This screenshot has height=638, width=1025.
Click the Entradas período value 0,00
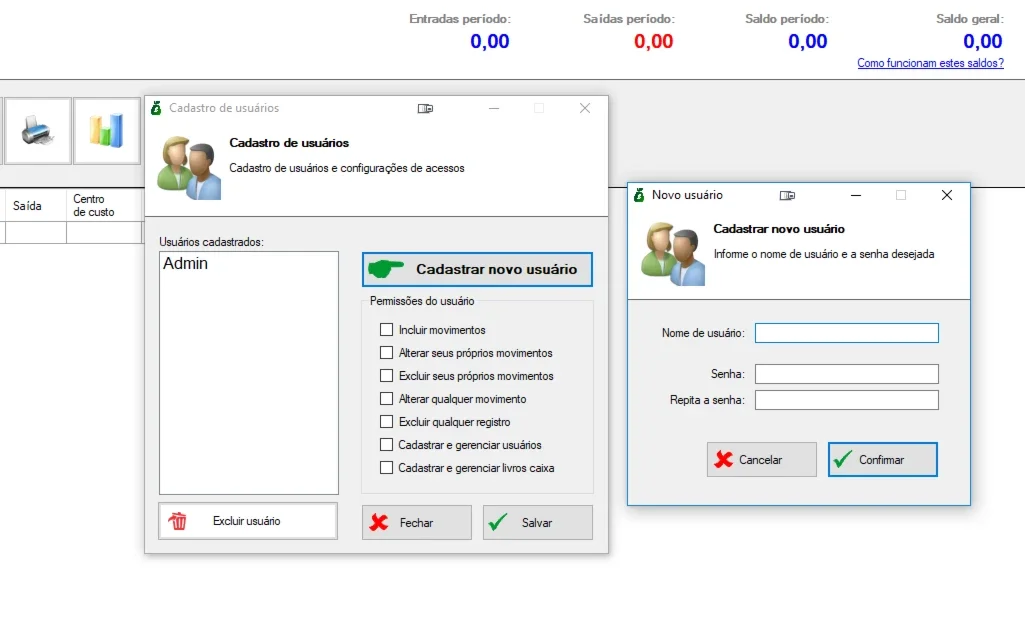490,41
